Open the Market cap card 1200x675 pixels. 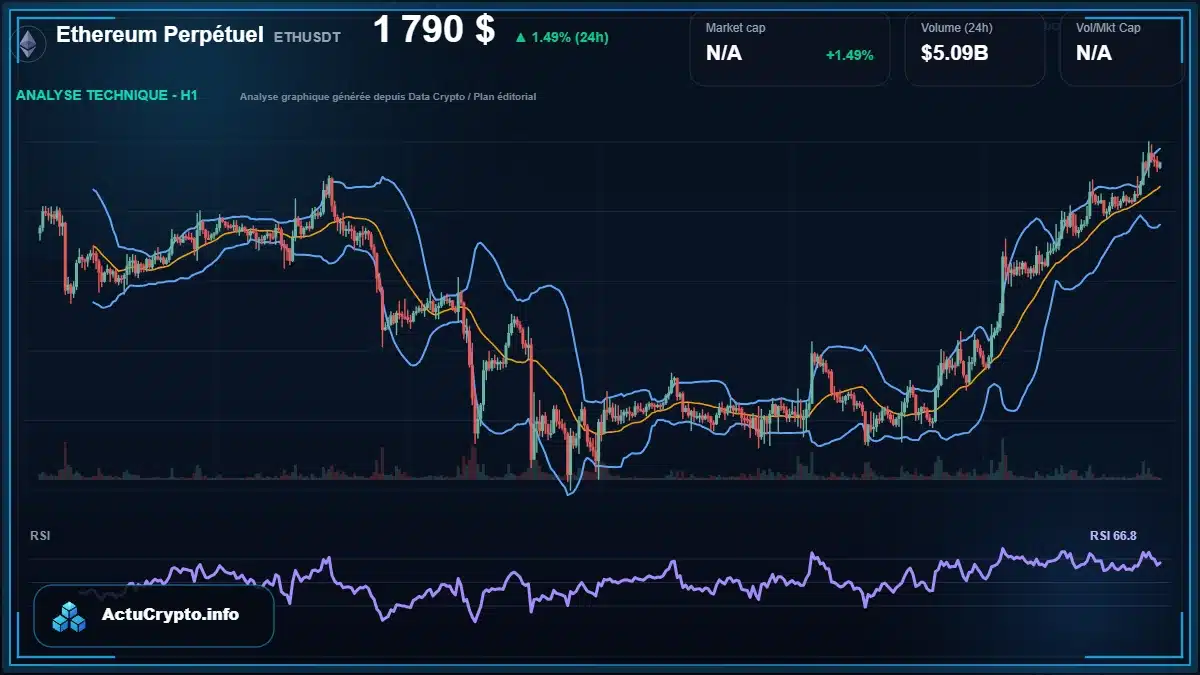click(x=790, y=49)
